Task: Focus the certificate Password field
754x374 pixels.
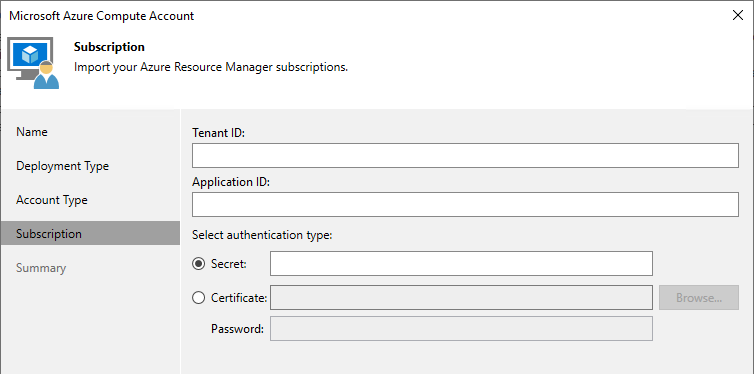Action: point(461,328)
